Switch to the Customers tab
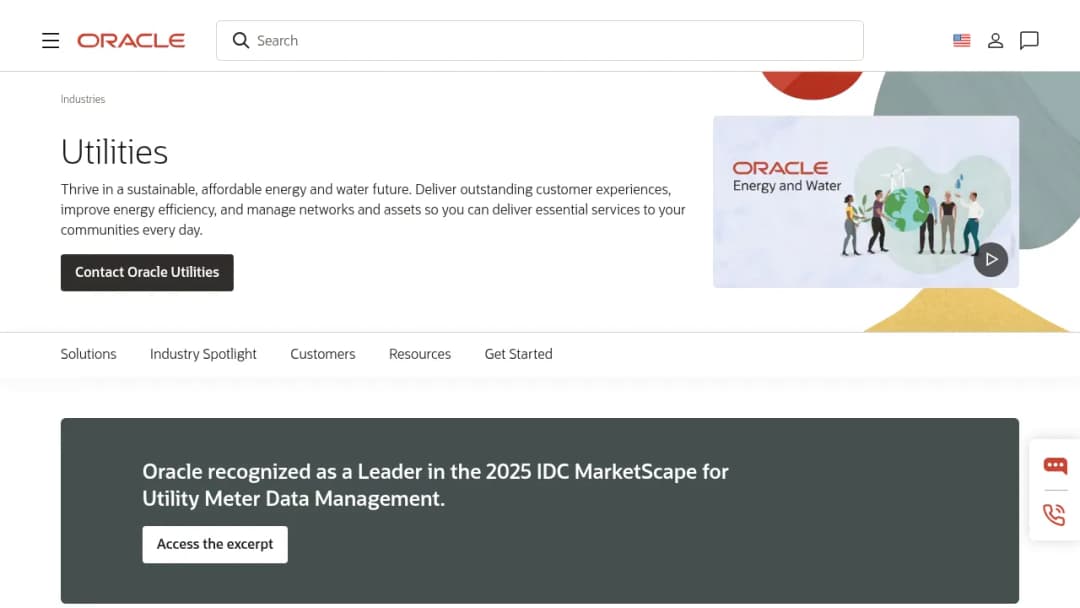This screenshot has height=608, width=1080. pyautogui.click(x=322, y=354)
